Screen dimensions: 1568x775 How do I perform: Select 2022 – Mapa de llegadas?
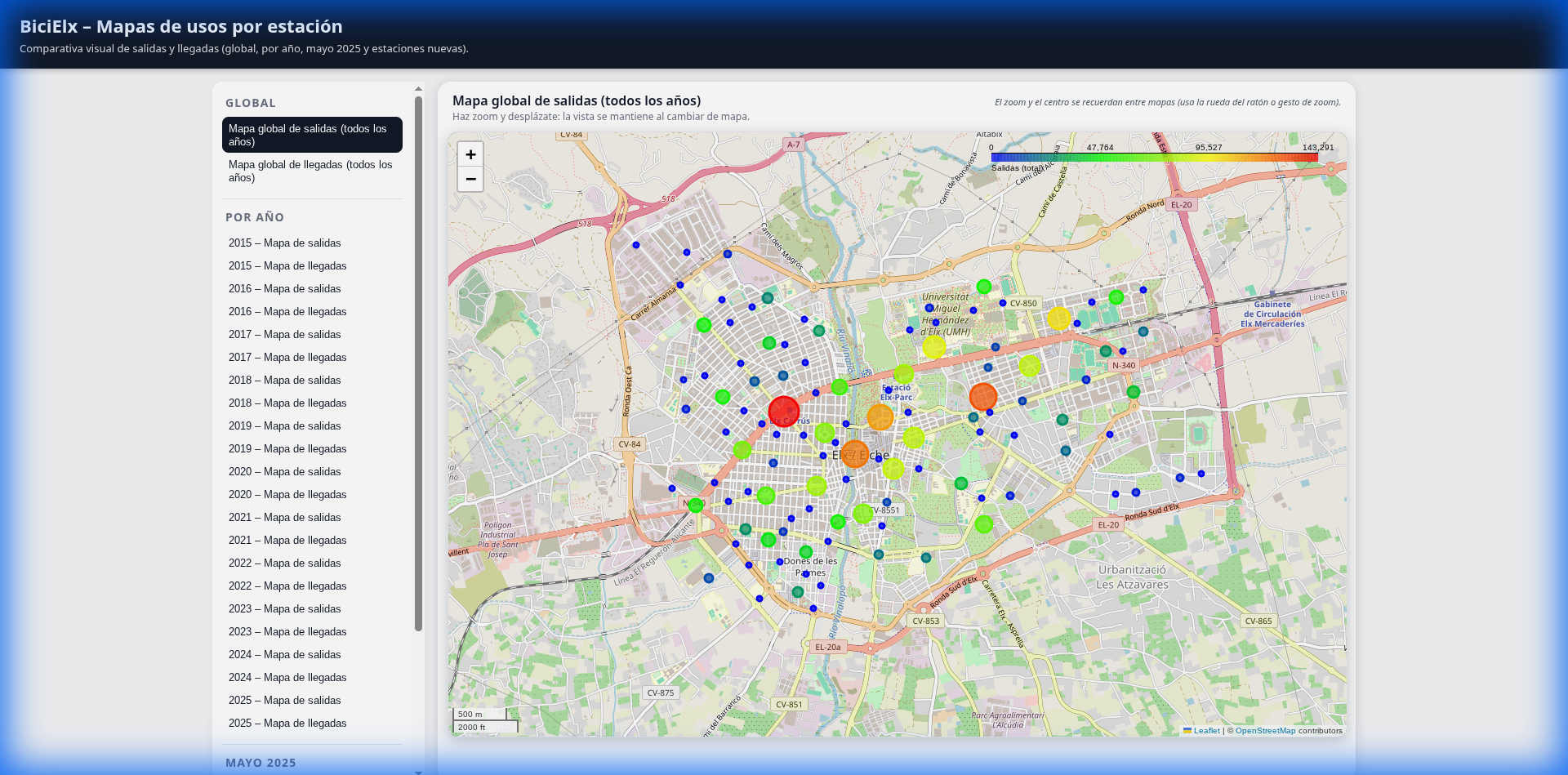point(312,586)
